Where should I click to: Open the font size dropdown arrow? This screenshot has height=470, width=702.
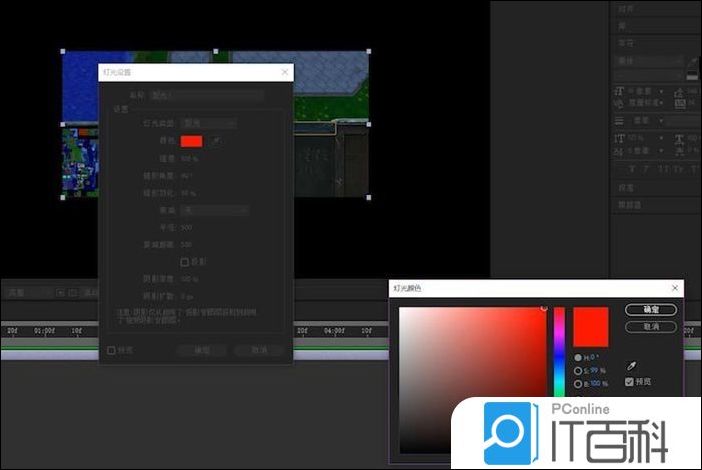click(x=661, y=91)
